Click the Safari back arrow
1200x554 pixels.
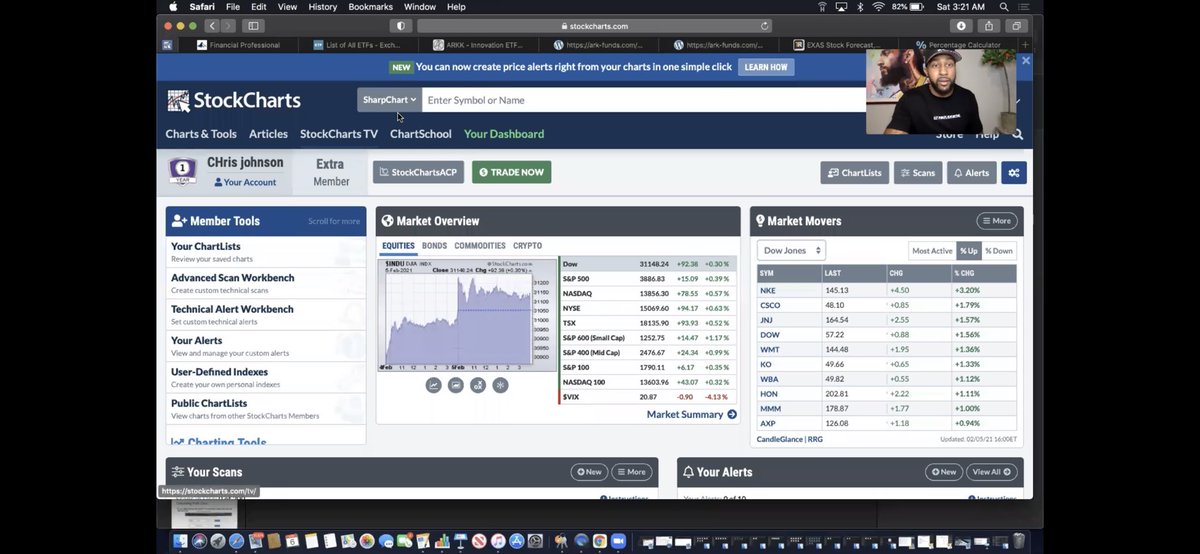coord(212,26)
